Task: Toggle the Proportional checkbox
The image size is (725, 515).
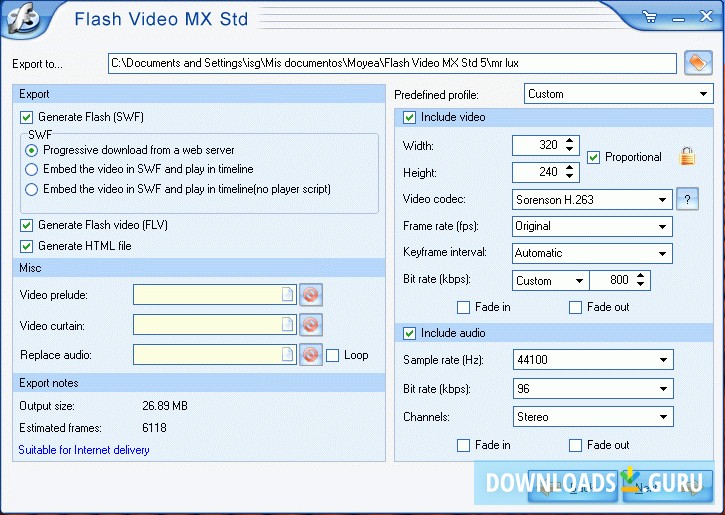Action: pos(594,157)
